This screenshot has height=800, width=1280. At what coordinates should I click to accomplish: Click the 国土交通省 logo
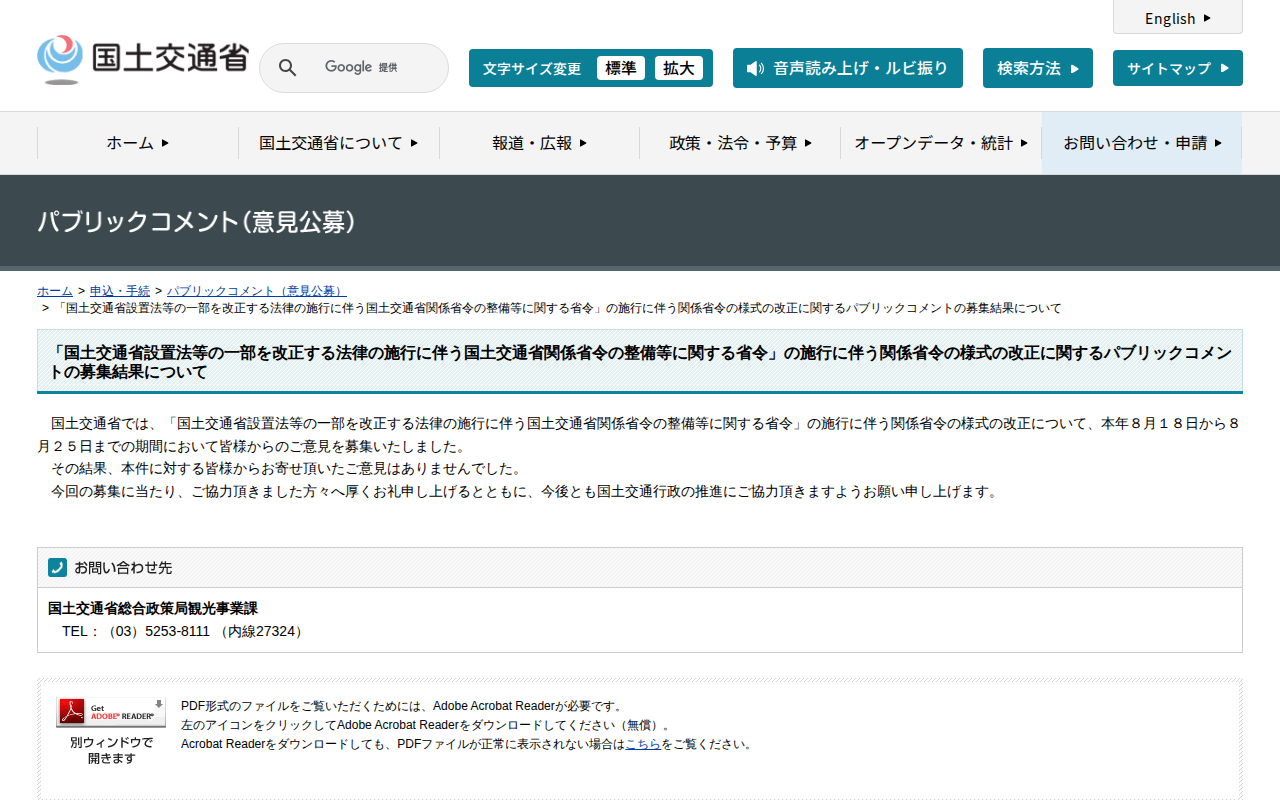point(142,60)
